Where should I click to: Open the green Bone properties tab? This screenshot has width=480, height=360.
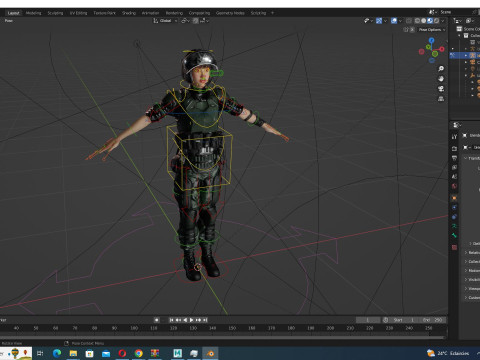point(454,235)
